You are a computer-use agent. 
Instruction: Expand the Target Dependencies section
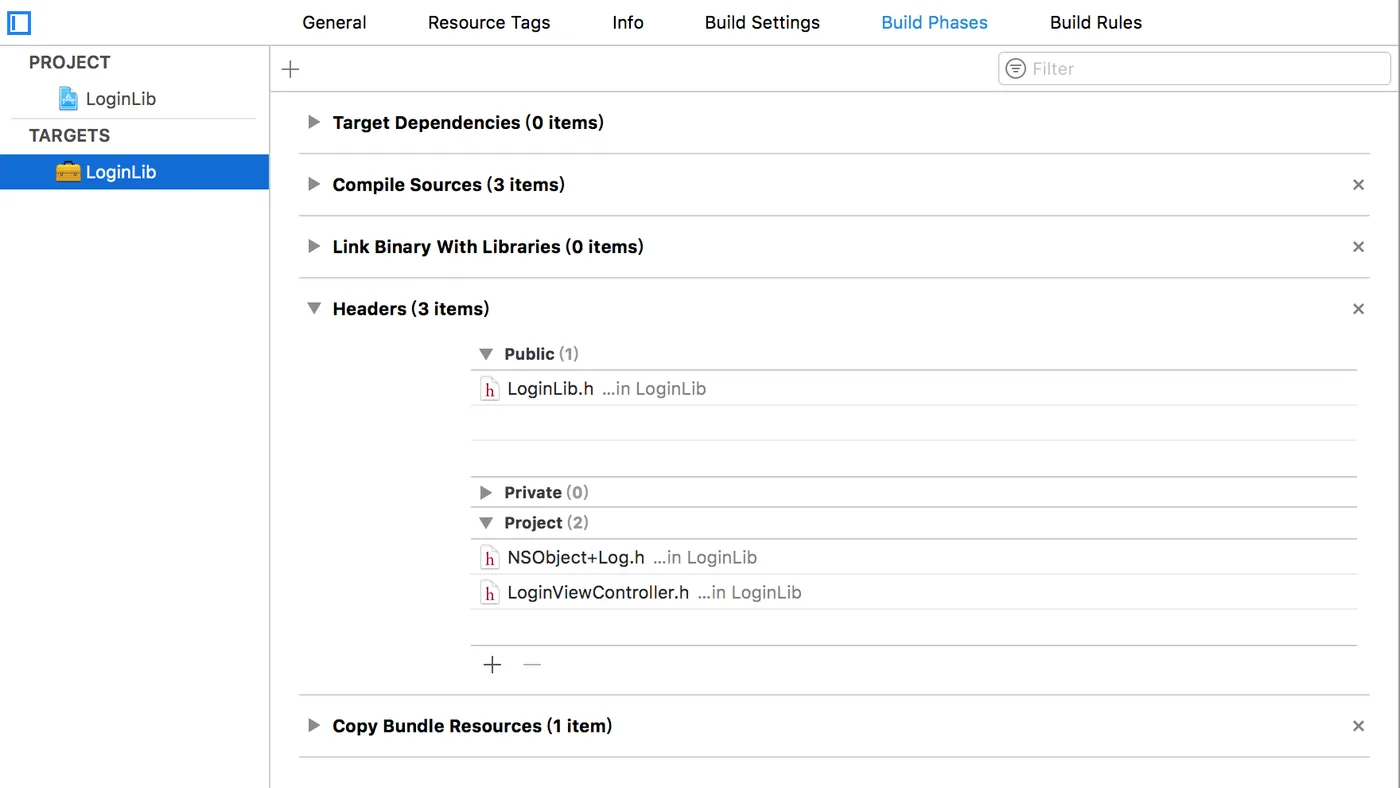(x=314, y=123)
